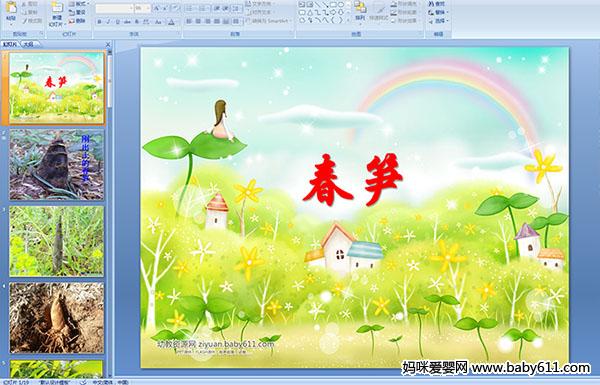Select the oval shape in shapes gallery
This screenshot has width=600, height=385.
(341, 5)
